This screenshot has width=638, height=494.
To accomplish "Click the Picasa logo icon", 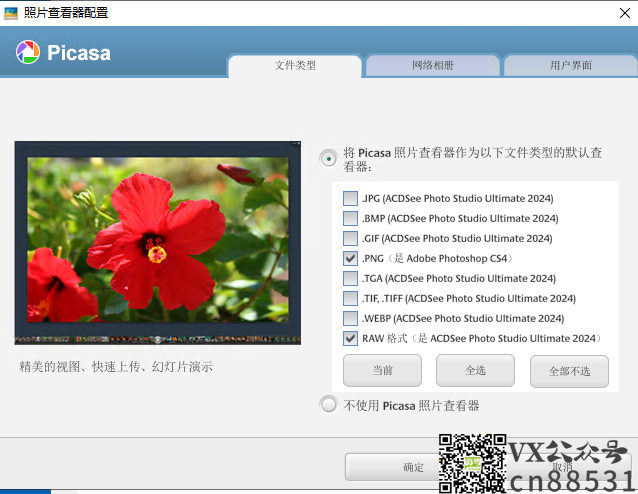I will pos(28,52).
